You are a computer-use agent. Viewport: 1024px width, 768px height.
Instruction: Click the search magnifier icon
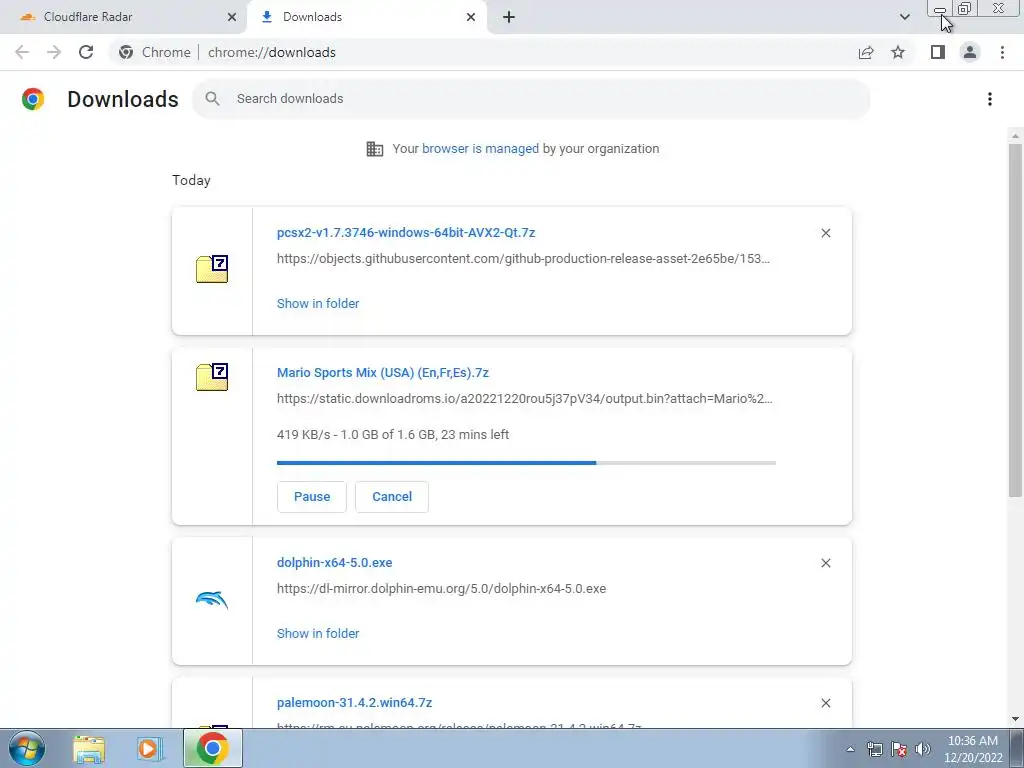212,99
